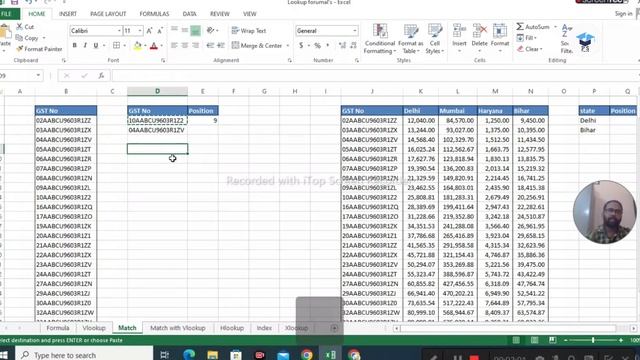This screenshot has width=640, height=360.
Task: Open the Borders dropdown arrow
Action: (x=124, y=46)
